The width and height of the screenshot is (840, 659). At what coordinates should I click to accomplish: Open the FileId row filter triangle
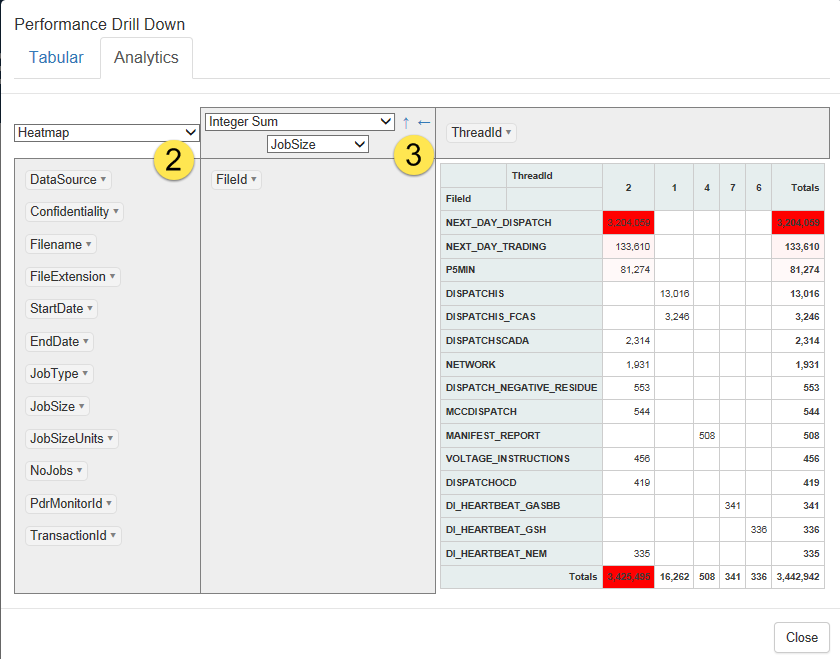254,180
